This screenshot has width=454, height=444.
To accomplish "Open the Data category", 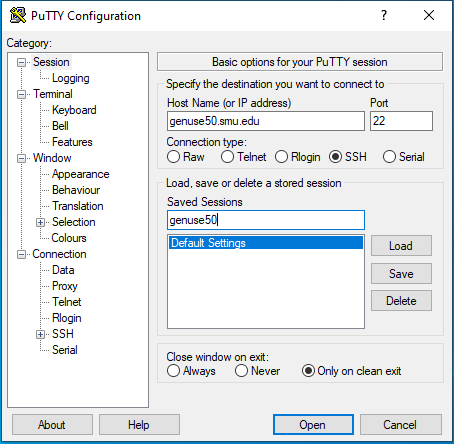I will (x=63, y=270).
